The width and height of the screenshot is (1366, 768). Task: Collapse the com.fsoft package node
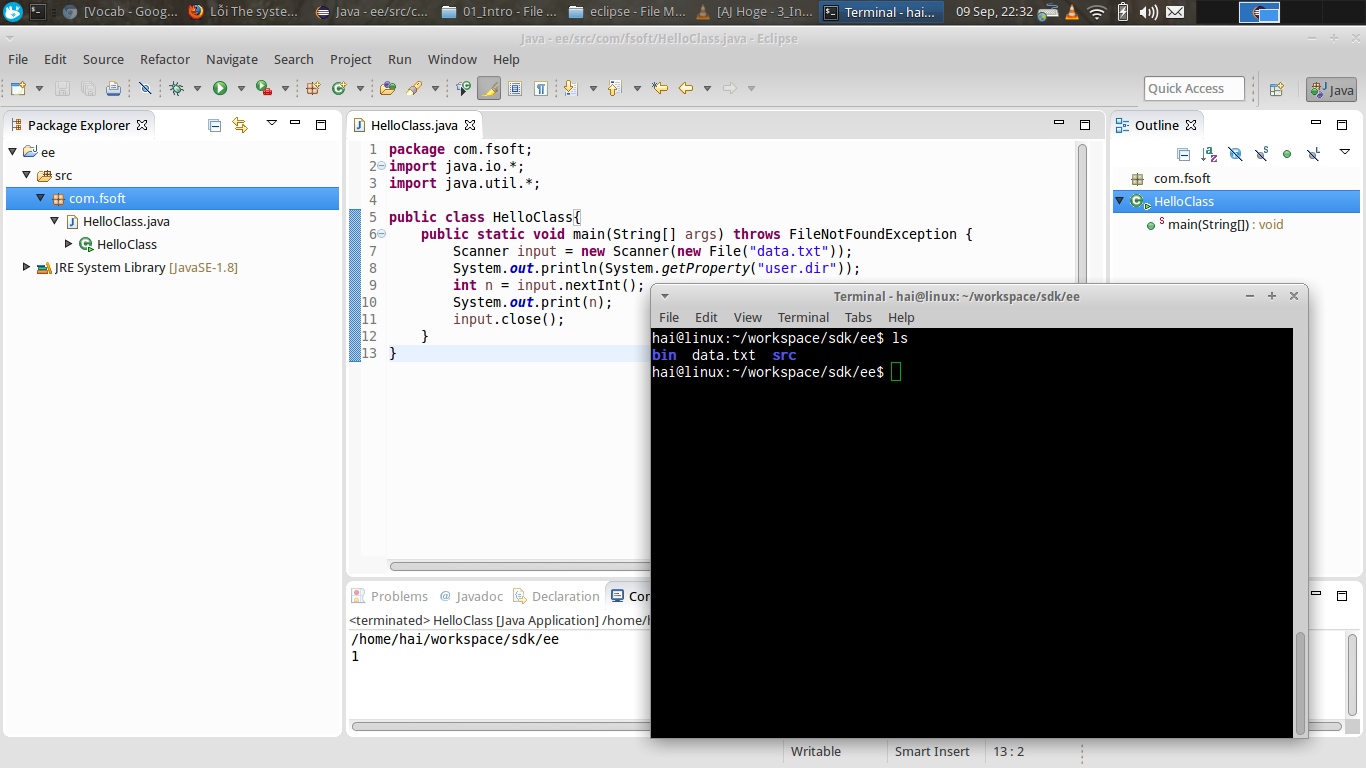pos(41,198)
